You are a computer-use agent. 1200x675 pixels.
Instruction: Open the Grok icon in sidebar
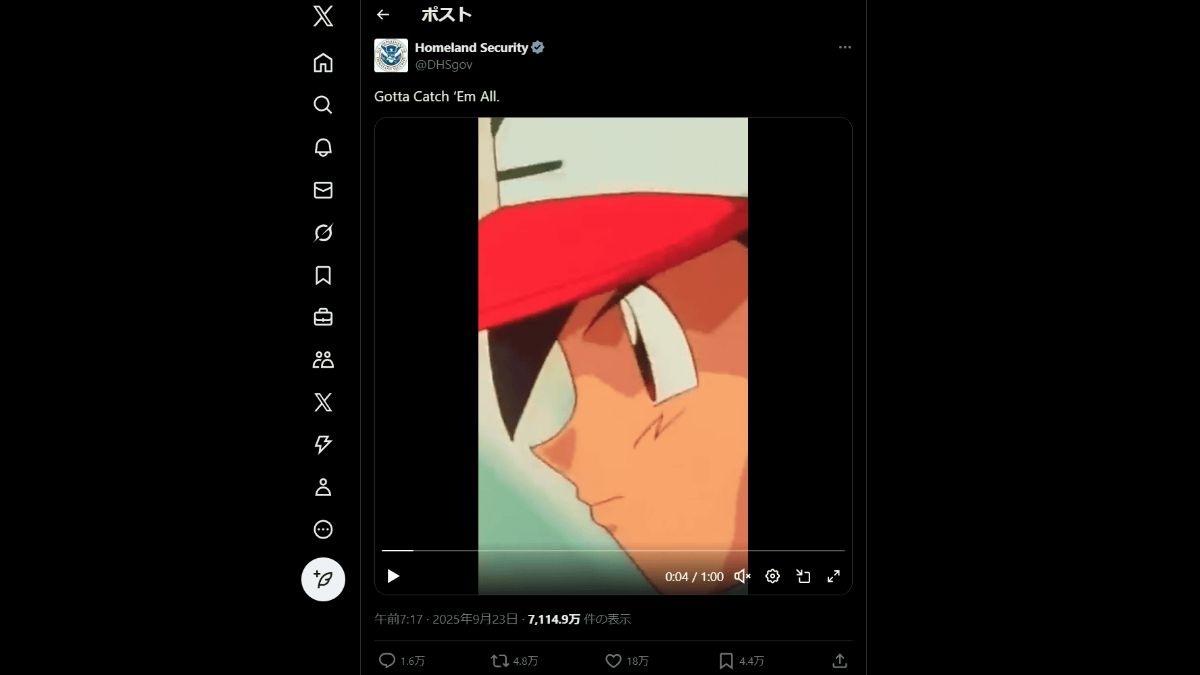tap(323, 233)
